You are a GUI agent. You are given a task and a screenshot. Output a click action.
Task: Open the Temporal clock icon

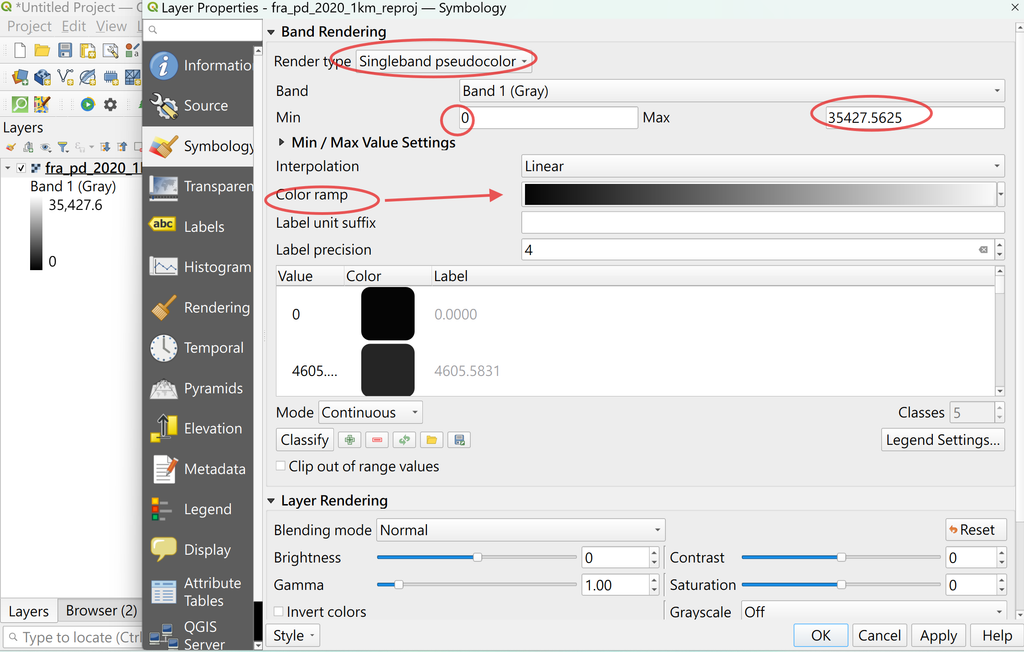click(163, 348)
